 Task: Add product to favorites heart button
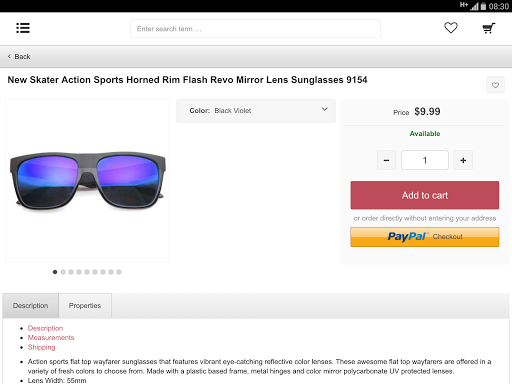tap(495, 85)
